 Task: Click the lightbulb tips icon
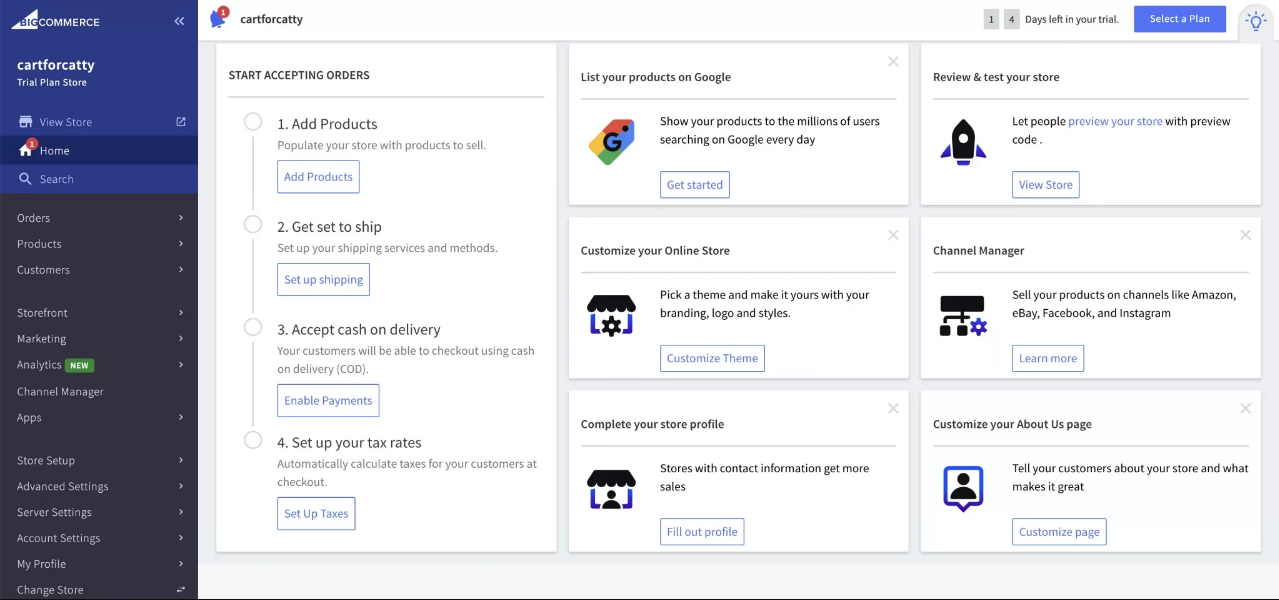point(1255,21)
